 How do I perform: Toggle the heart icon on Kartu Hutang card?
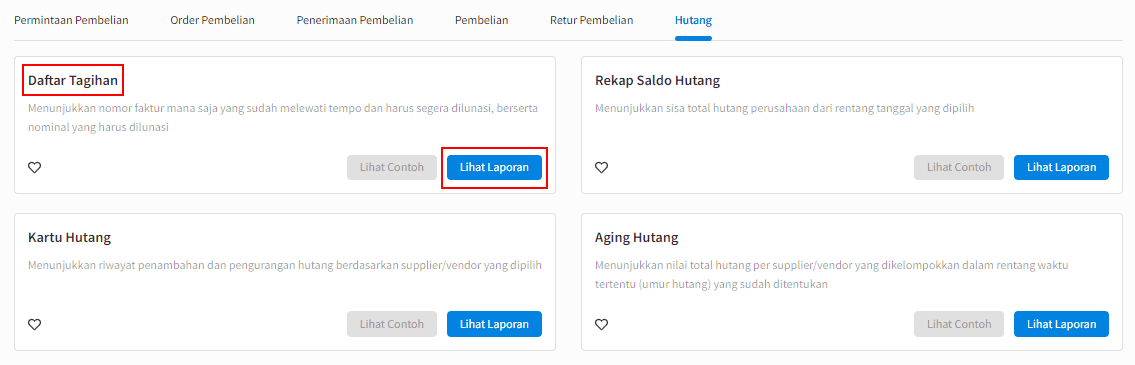click(35, 324)
